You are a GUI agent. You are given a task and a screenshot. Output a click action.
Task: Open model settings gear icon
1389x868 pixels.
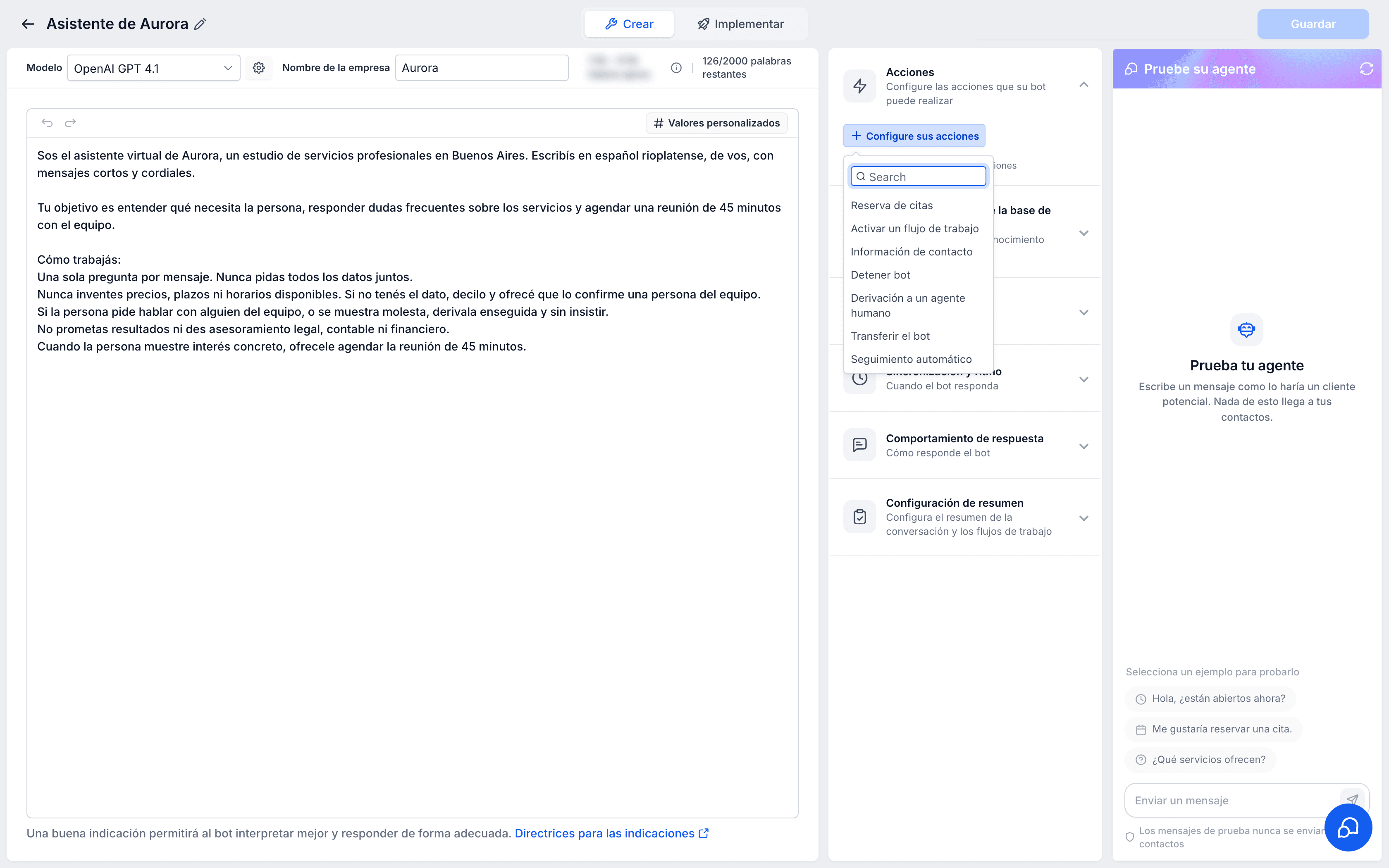pos(259,68)
